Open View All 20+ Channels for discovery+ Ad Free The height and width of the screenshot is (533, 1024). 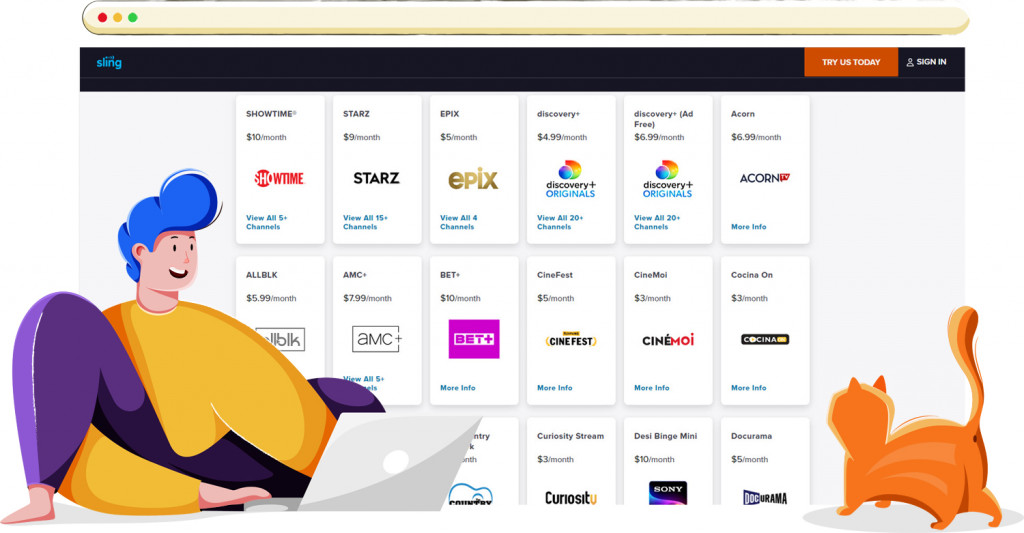[657, 222]
